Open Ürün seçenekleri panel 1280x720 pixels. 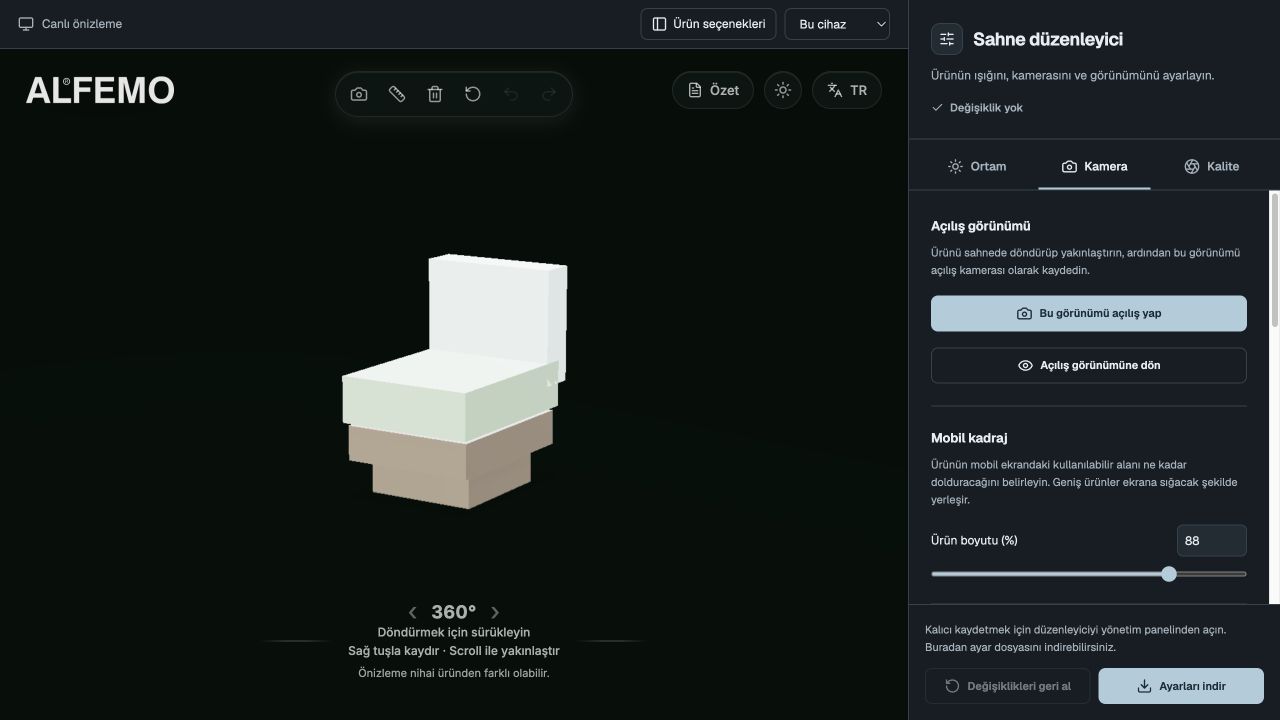(x=709, y=24)
